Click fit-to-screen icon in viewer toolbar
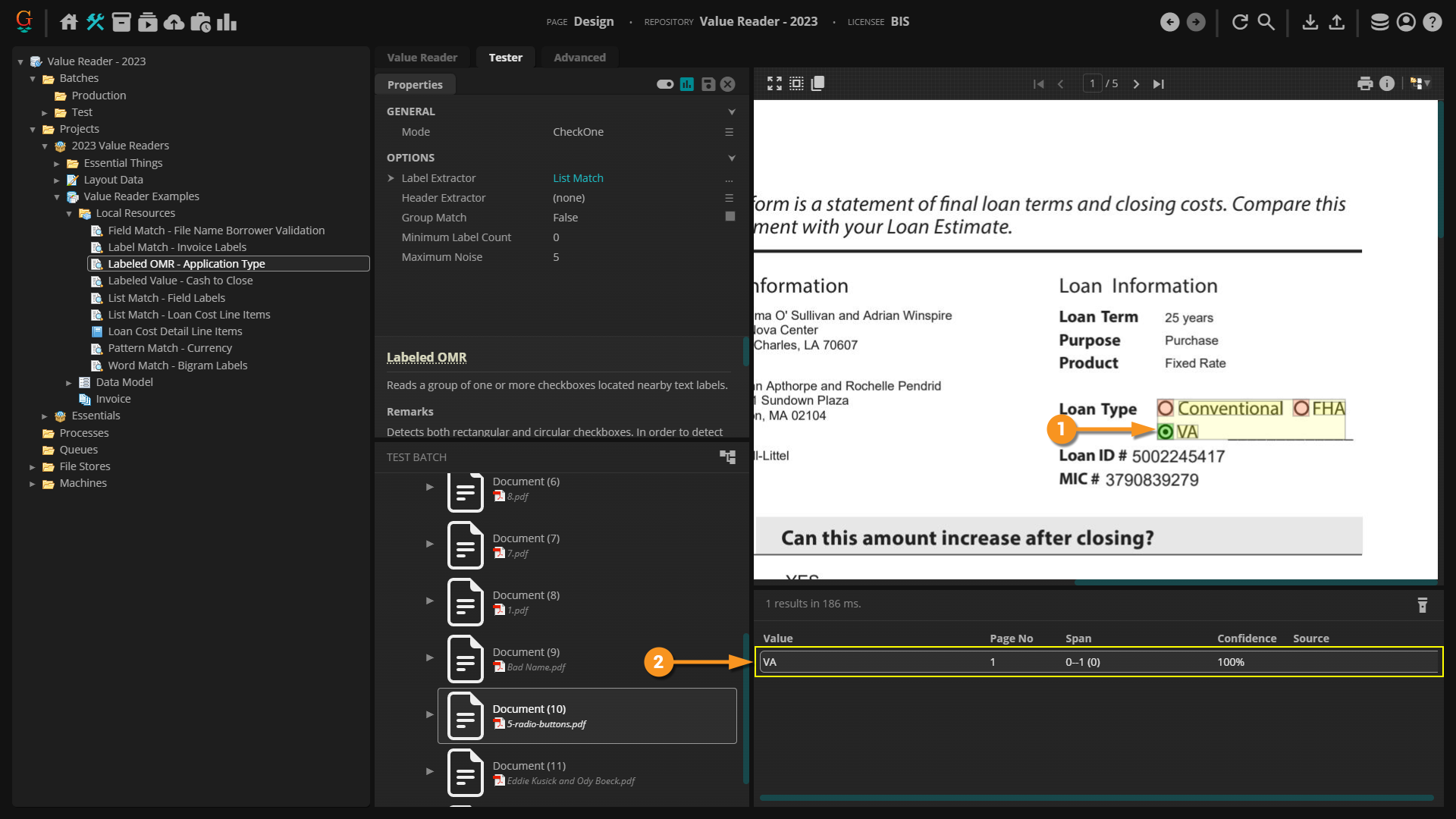 pos(774,83)
